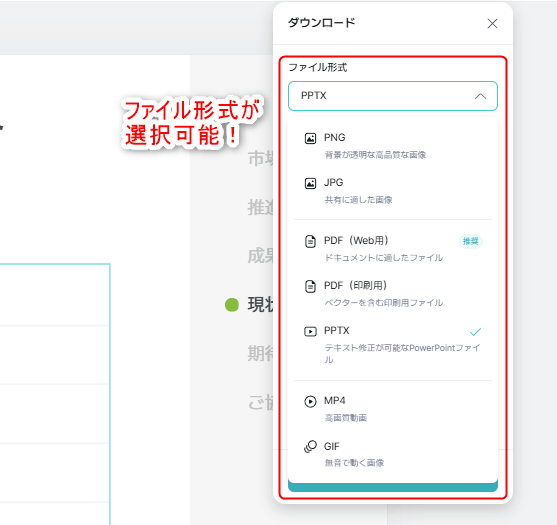
Task: Click the checkmark beside PPTX
Action: [475, 332]
